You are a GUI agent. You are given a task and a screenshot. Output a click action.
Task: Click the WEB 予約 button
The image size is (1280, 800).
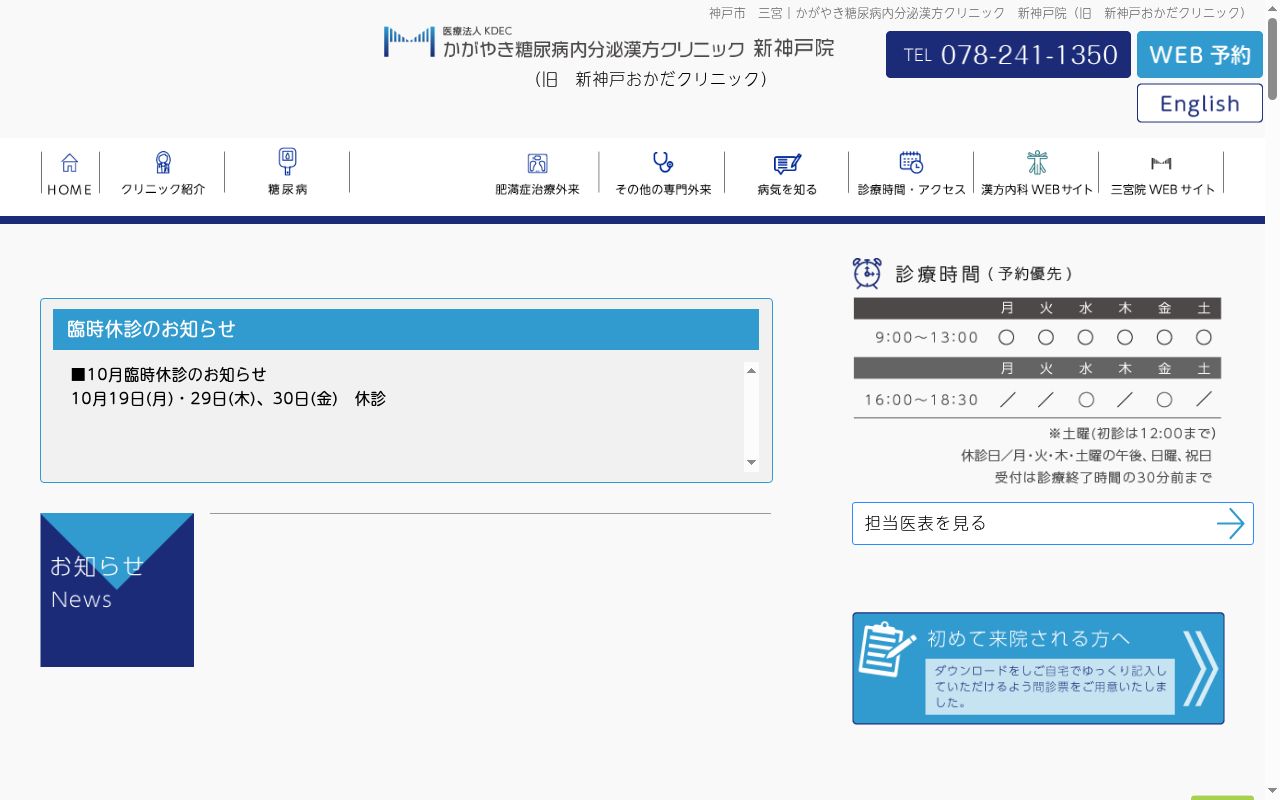coord(1200,55)
